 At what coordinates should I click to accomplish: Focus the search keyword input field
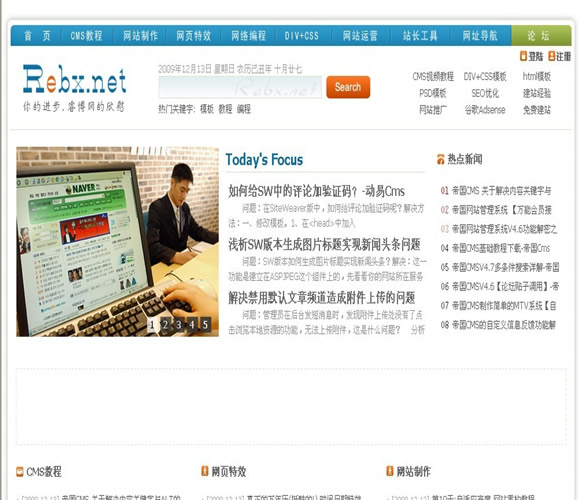point(240,87)
